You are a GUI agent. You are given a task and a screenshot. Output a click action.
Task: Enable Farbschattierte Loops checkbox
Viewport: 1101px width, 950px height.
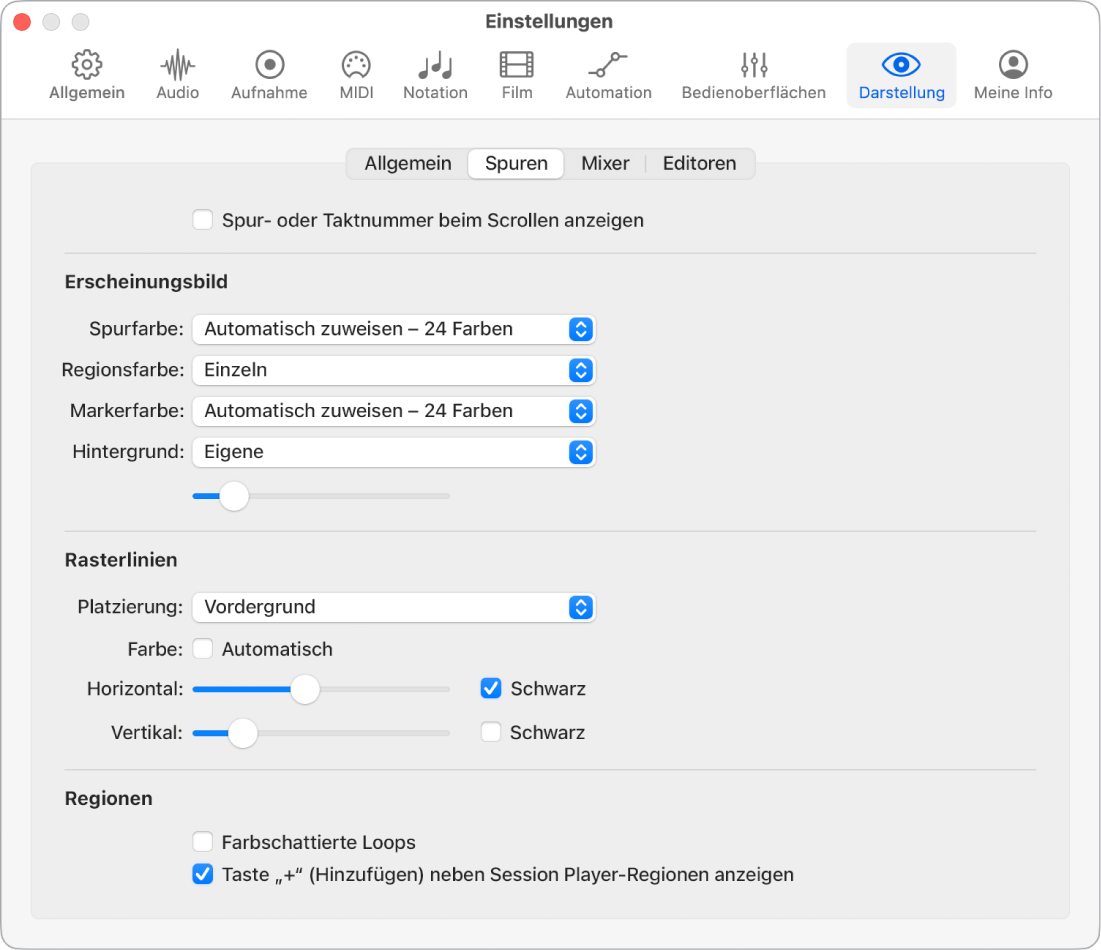[x=203, y=841]
